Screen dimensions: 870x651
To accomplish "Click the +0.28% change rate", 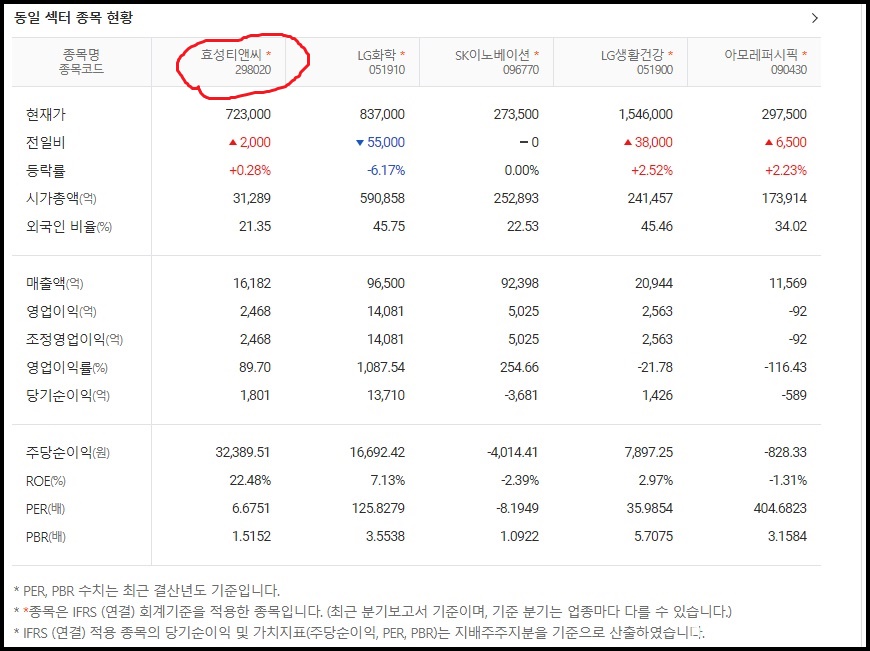I will [x=250, y=170].
